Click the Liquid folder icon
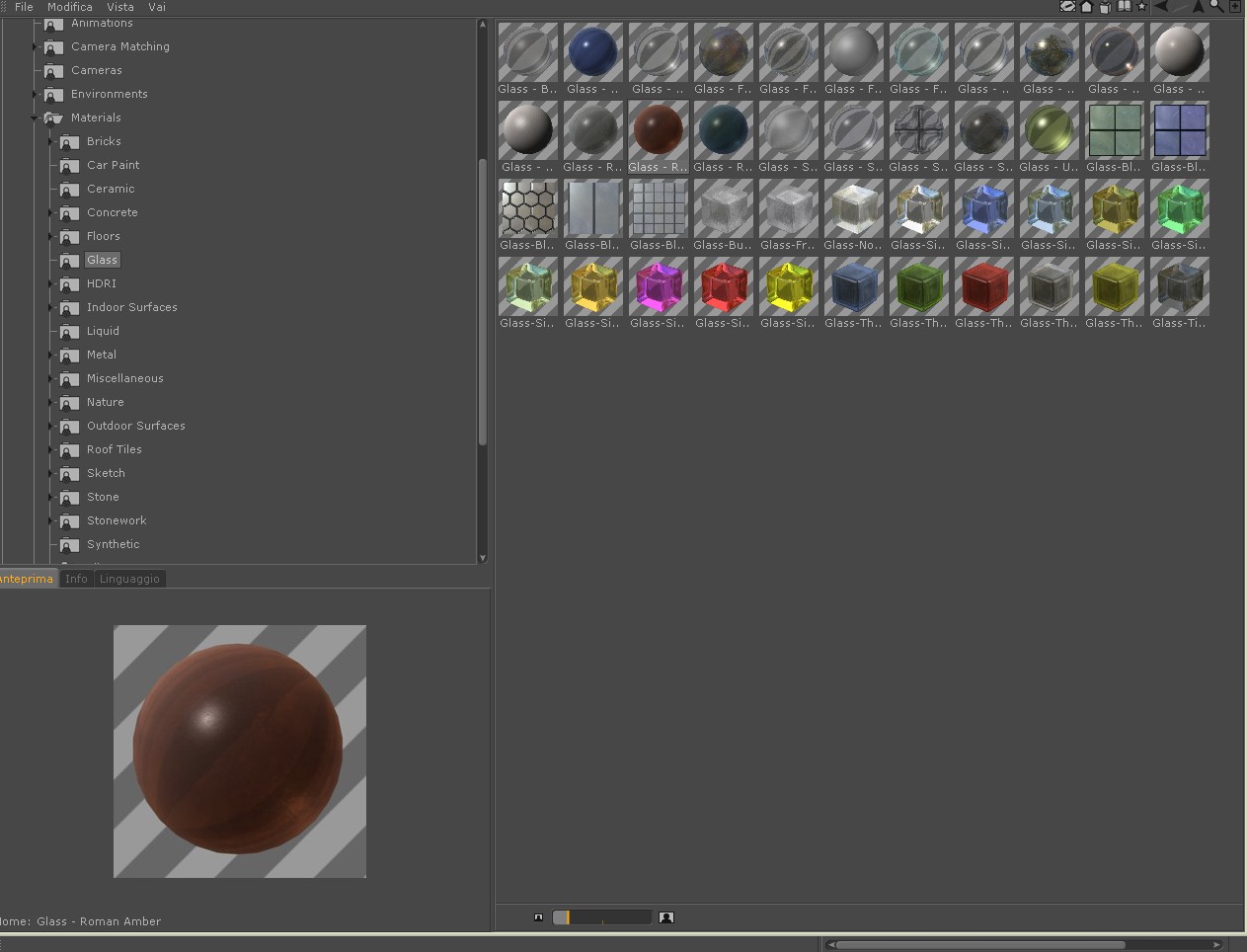1247x952 pixels. (69, 332)
